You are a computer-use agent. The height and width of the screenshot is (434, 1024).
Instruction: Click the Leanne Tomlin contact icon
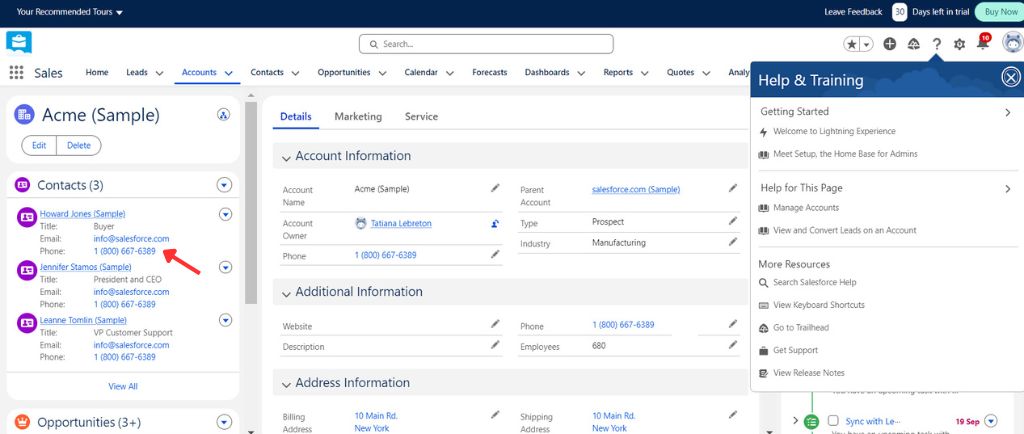point(27,323)
